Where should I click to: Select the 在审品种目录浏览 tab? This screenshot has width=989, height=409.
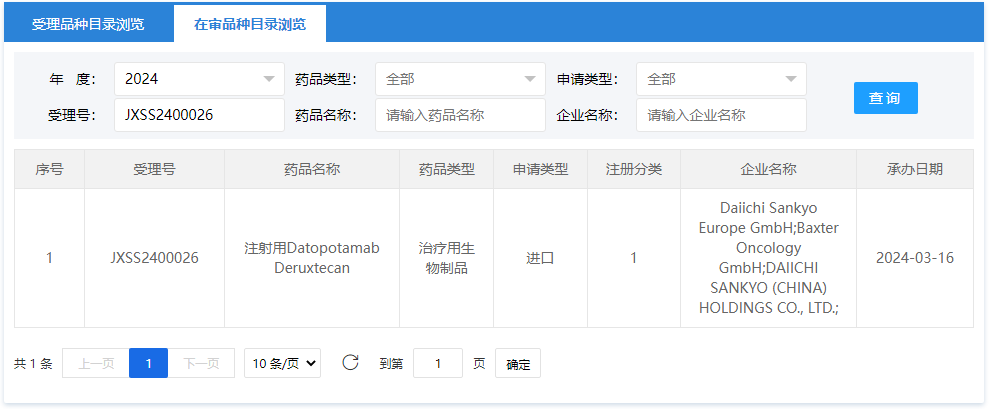coord(249,24)
